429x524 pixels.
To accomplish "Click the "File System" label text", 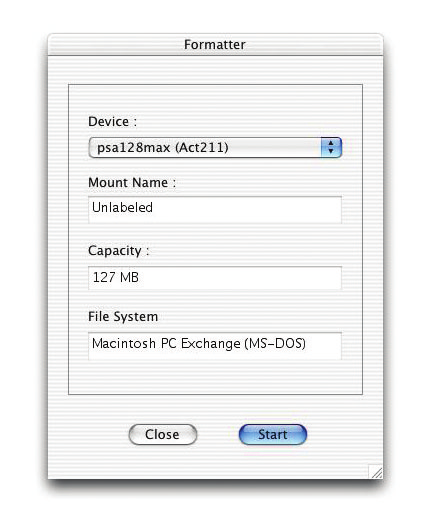I will pyautogui.click(x=123, y=317).
